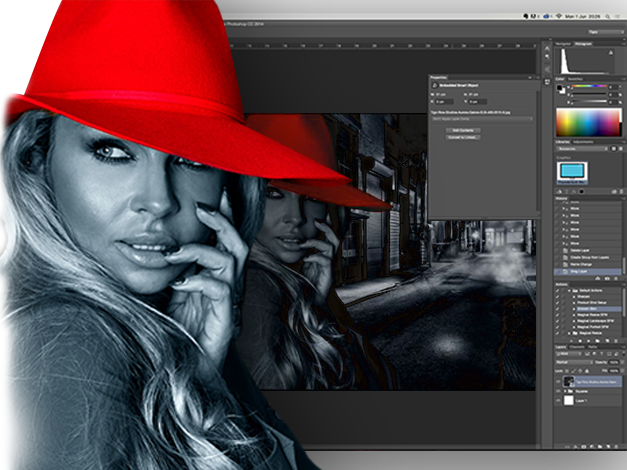Expand the Default Actions folder
627x470 pixels.
point(568,290)
